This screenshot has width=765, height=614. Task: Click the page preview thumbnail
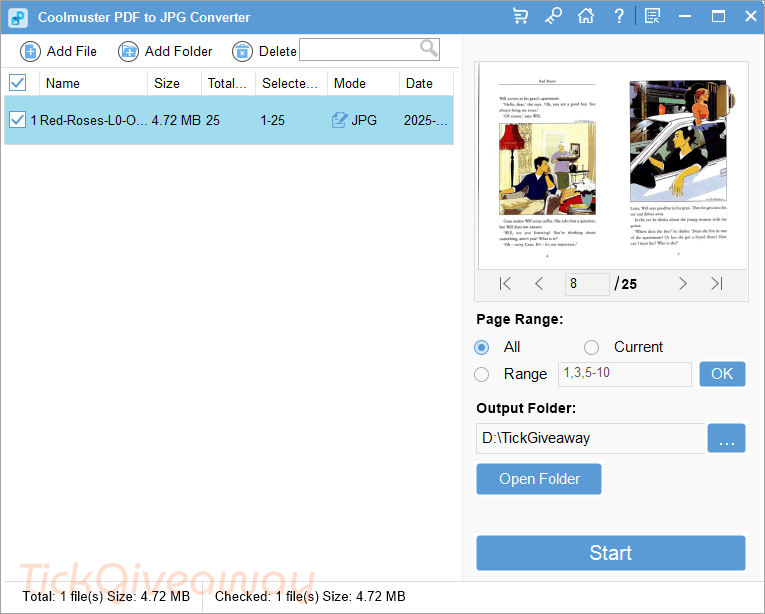pos(612,166)
